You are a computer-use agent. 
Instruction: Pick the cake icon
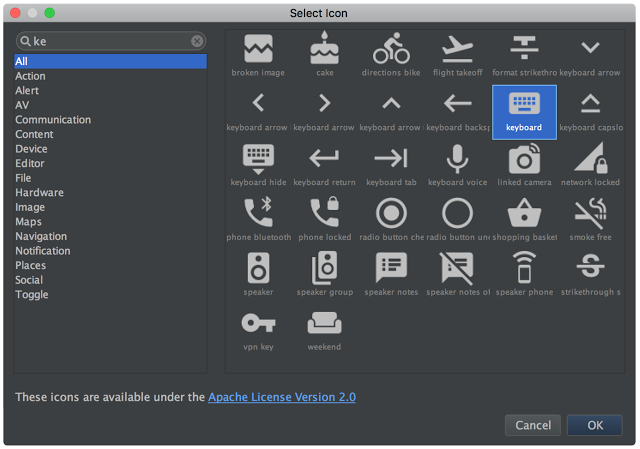pos(324,48)
